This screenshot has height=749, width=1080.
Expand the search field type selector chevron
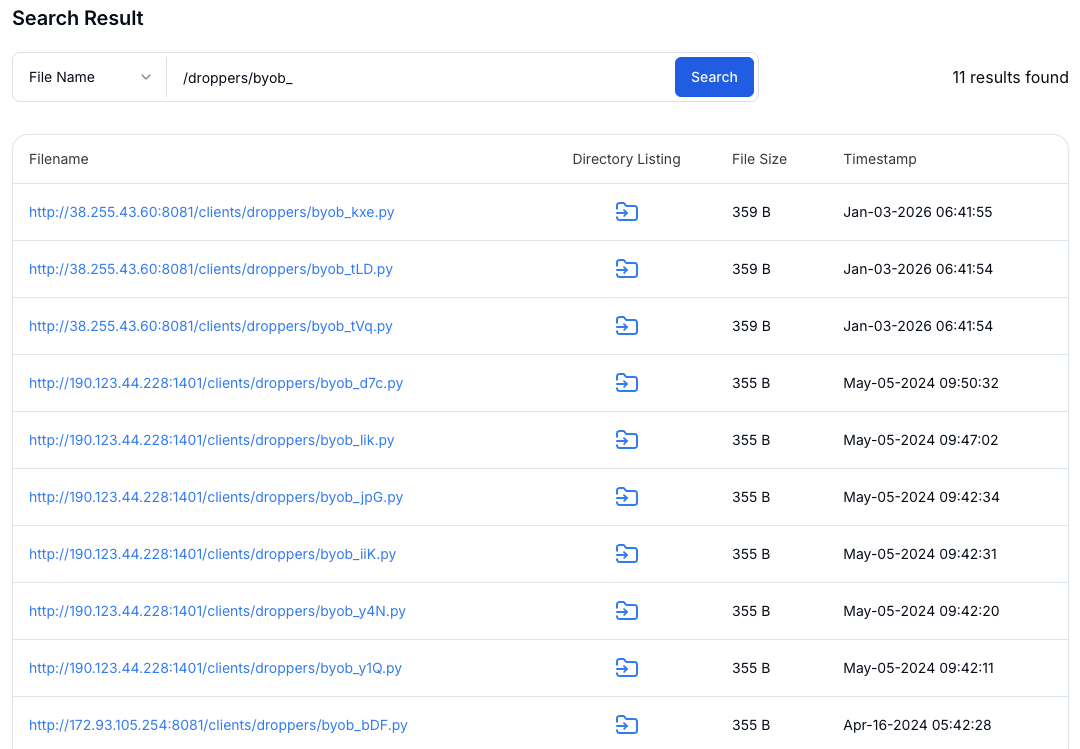tap(146, 77)
